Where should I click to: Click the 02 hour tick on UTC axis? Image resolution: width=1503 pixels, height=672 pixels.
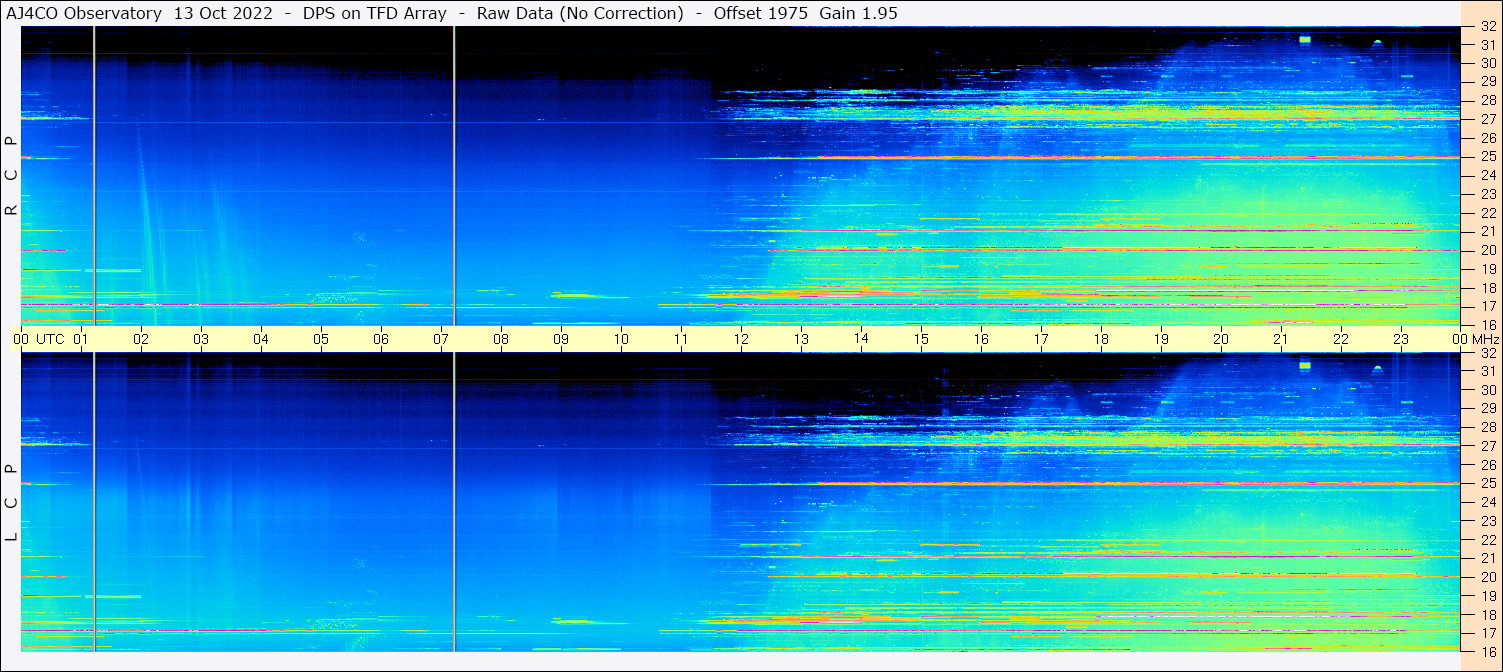pyautogui.click(x=141, y=339)
